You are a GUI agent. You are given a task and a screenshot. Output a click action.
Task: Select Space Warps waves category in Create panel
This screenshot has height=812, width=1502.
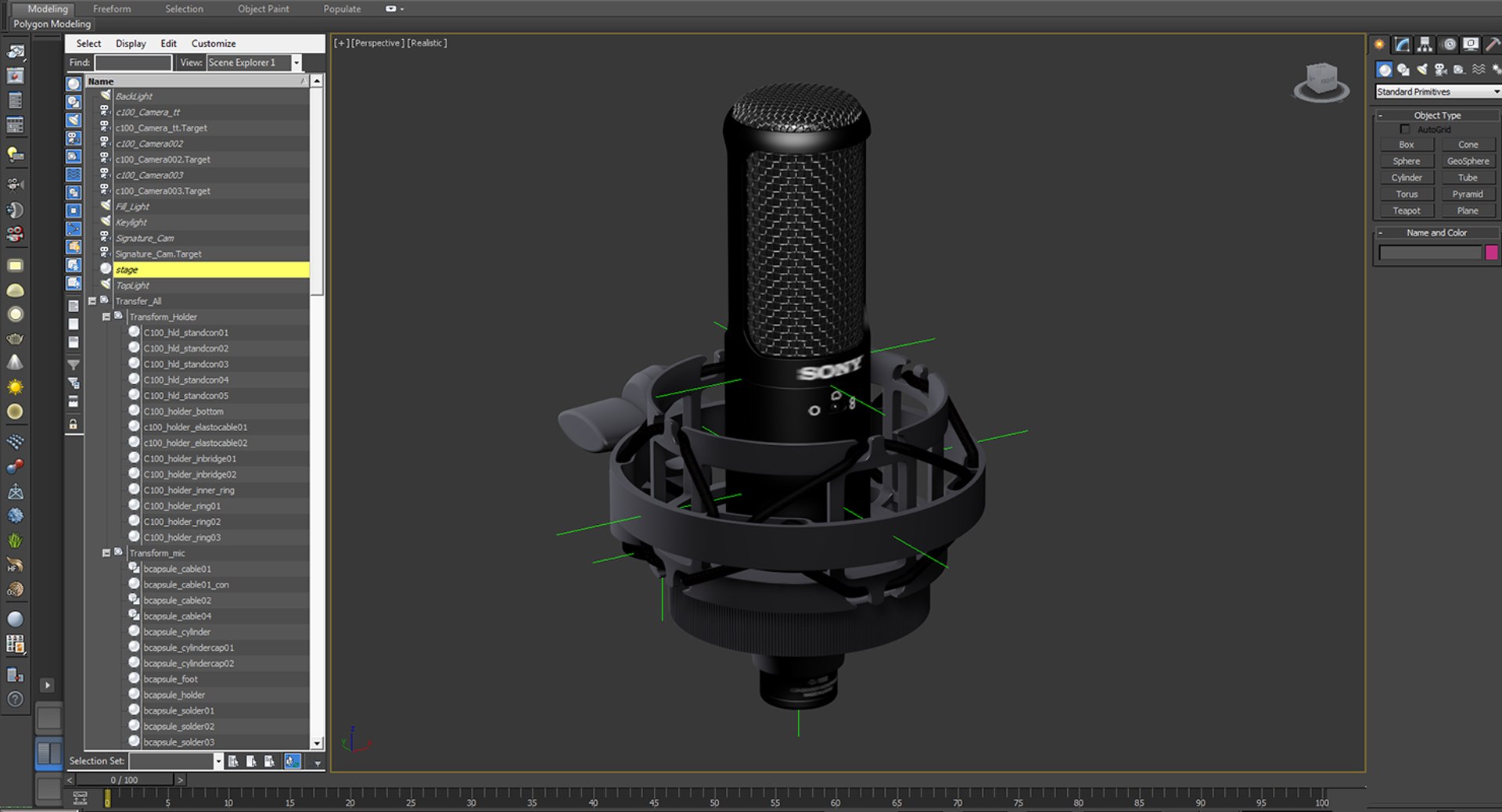click(x=1479, y=70)
